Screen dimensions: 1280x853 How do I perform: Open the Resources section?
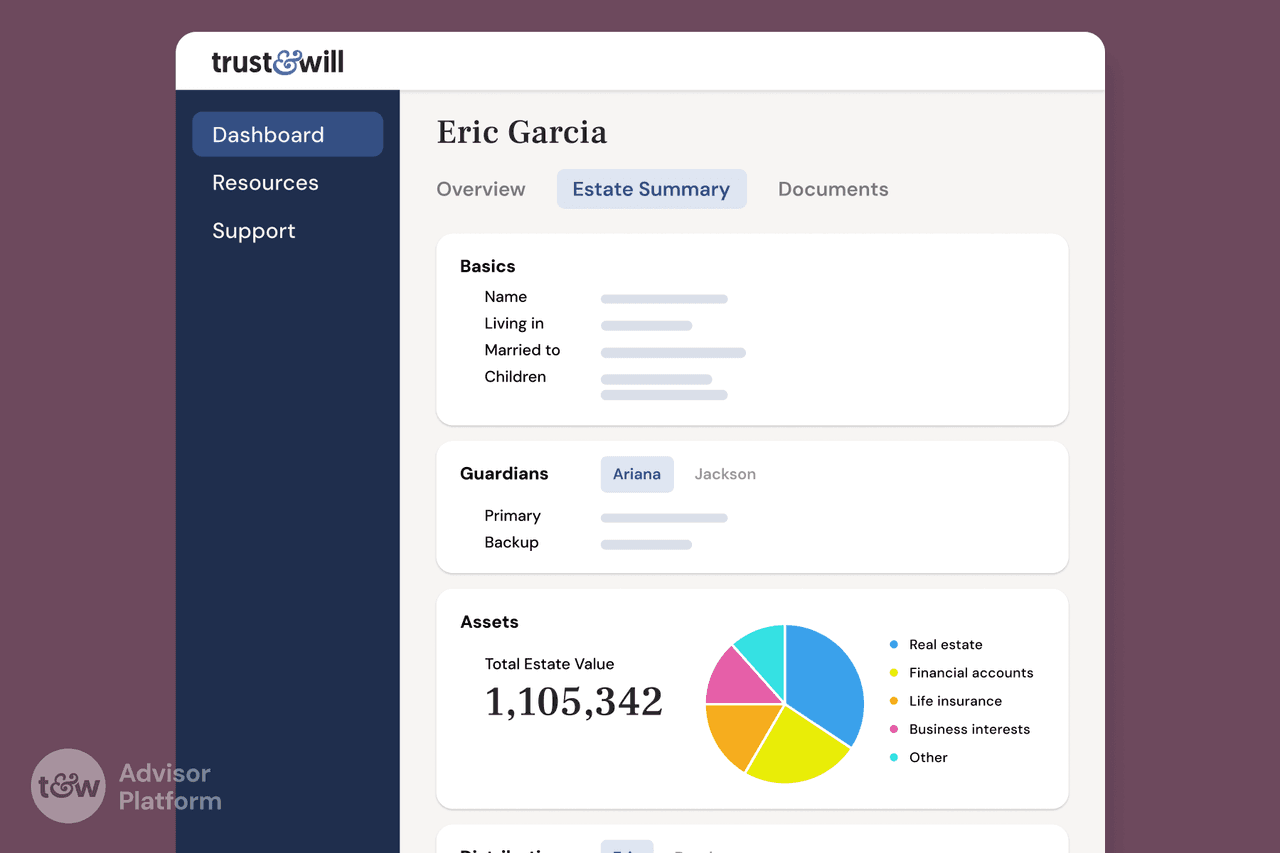click(265, 183)
